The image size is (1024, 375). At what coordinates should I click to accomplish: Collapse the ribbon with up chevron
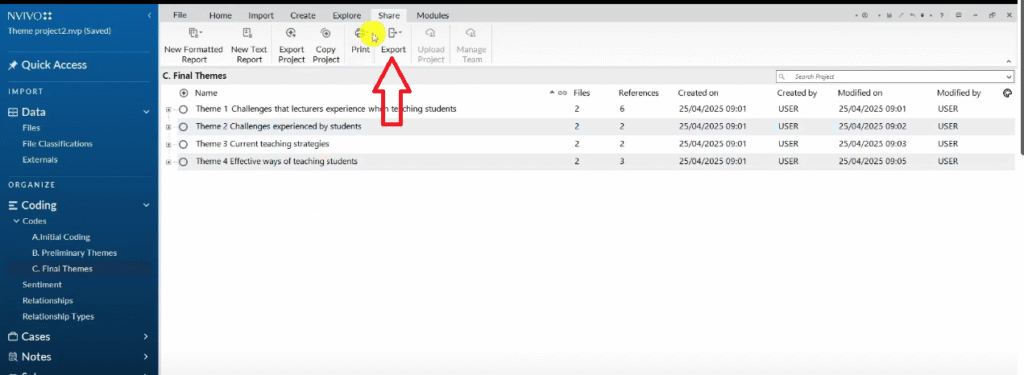1009,61
